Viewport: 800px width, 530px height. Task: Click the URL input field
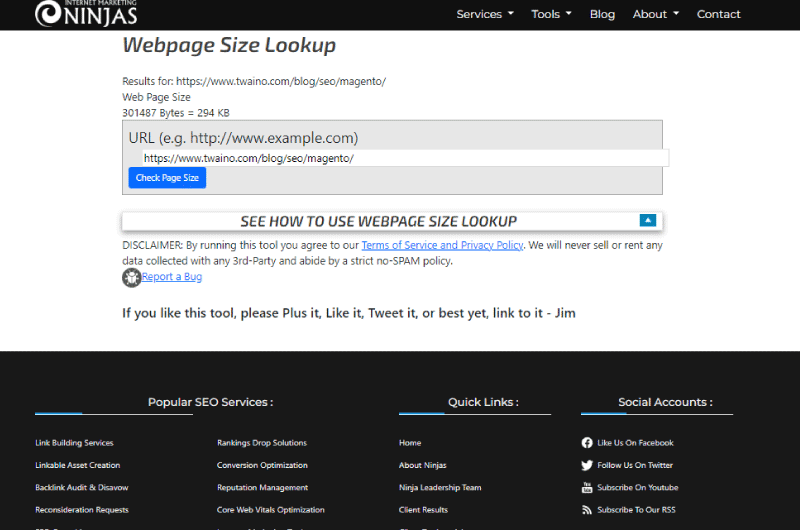[405, 158]
